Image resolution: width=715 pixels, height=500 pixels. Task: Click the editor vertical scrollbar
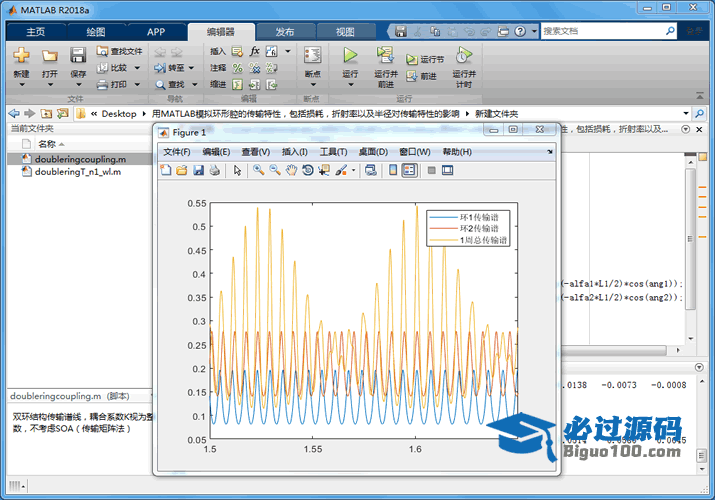tap(690, 239)
